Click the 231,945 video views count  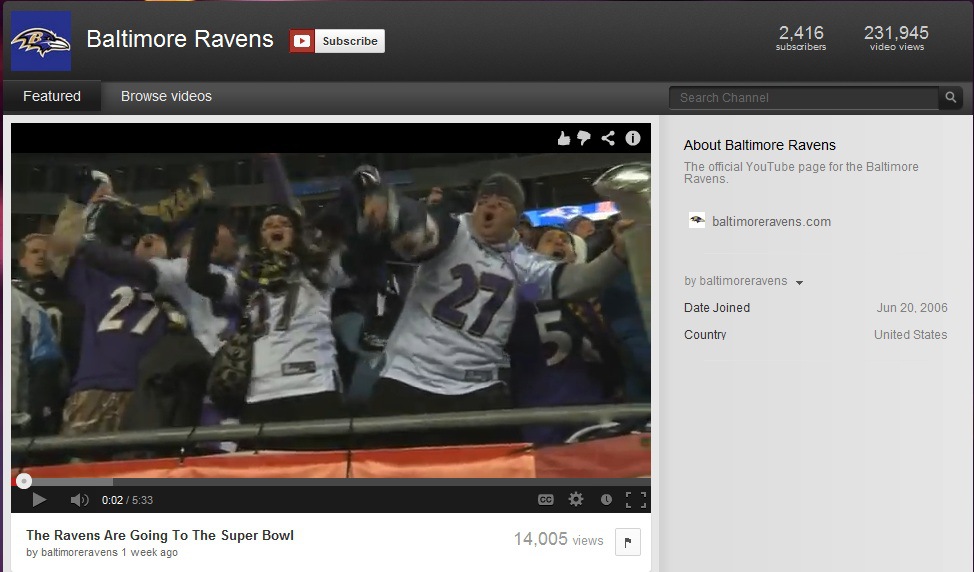[x=896, y=37]
